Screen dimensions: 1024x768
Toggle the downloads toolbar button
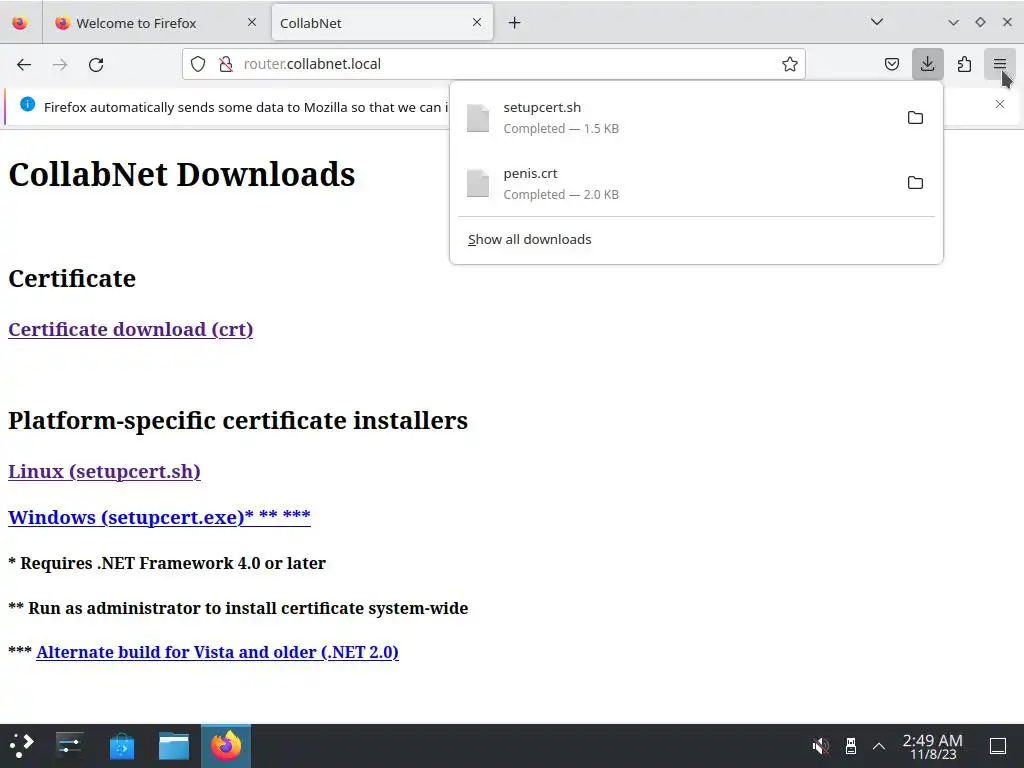point(927,64)
